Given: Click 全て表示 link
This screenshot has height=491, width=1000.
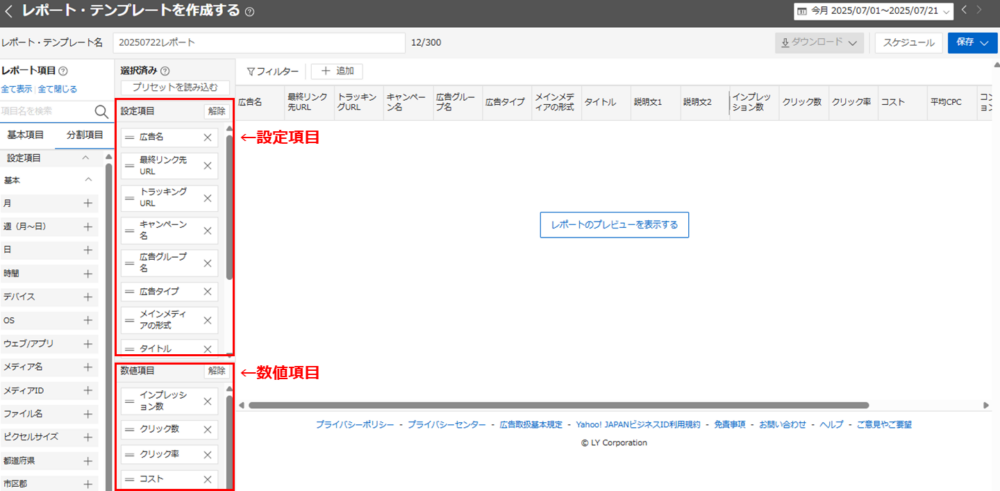Looking at the screenshot, I should pyautogui.click(x=17, y=89).
